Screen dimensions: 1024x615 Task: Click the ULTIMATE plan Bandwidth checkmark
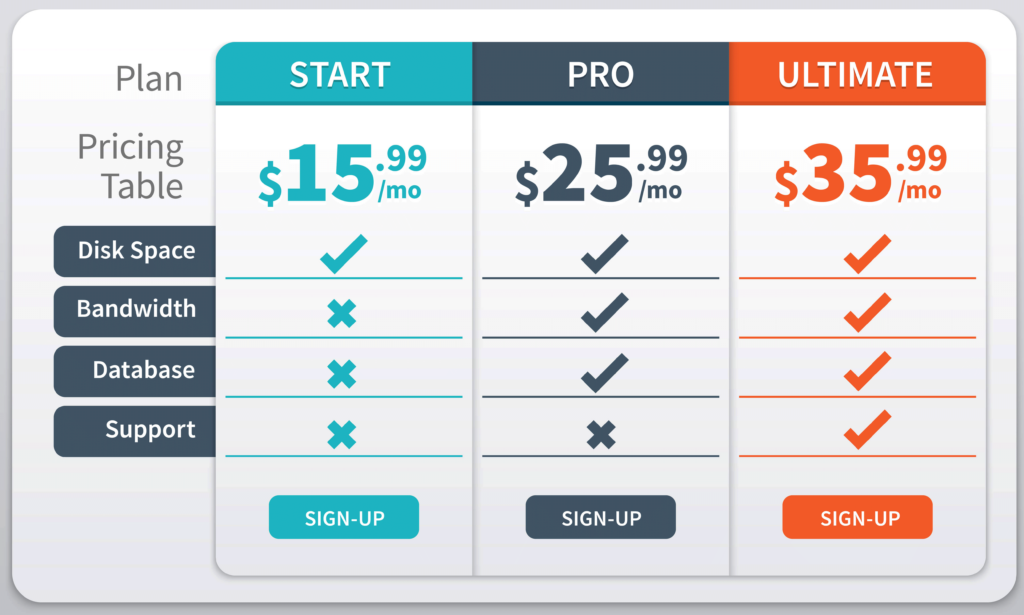[867, 313]
